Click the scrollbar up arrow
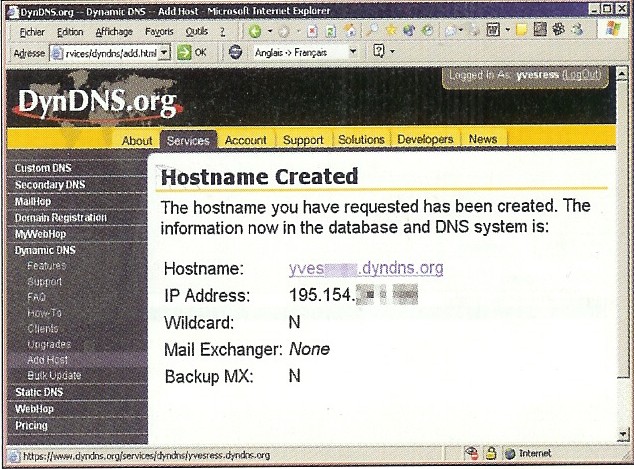Viewport: 634px width, 469px height. [x=623, y=73]
